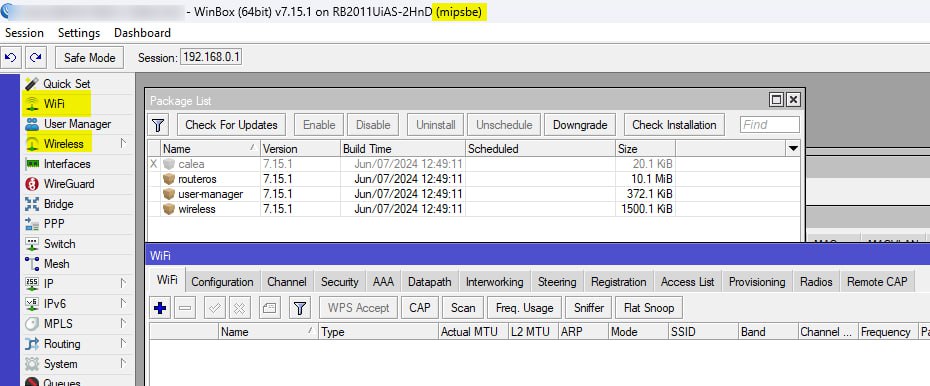The width and height of the screenshot is (930, 386).
Task: Open the Routing sidebar menu
Action: coord(62,344)
